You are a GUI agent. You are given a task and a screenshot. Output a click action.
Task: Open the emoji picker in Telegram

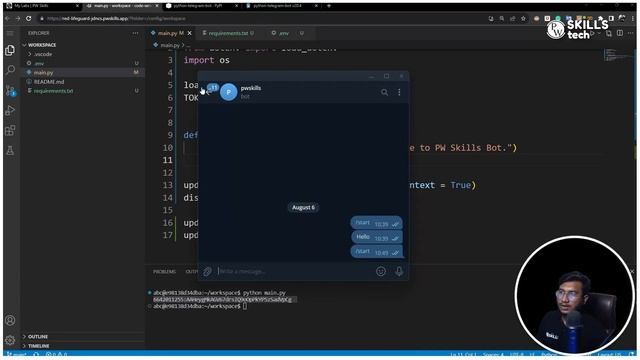(x=381, y=271)
